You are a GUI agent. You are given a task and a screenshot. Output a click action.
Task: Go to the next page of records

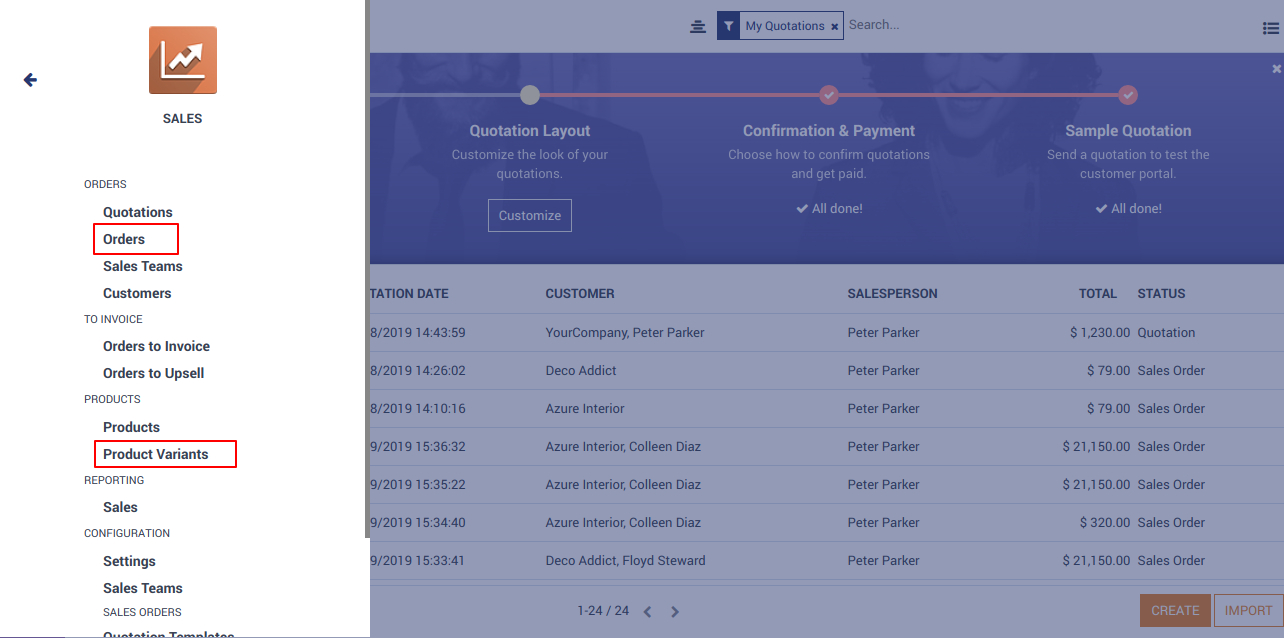[x=675, y=612]
